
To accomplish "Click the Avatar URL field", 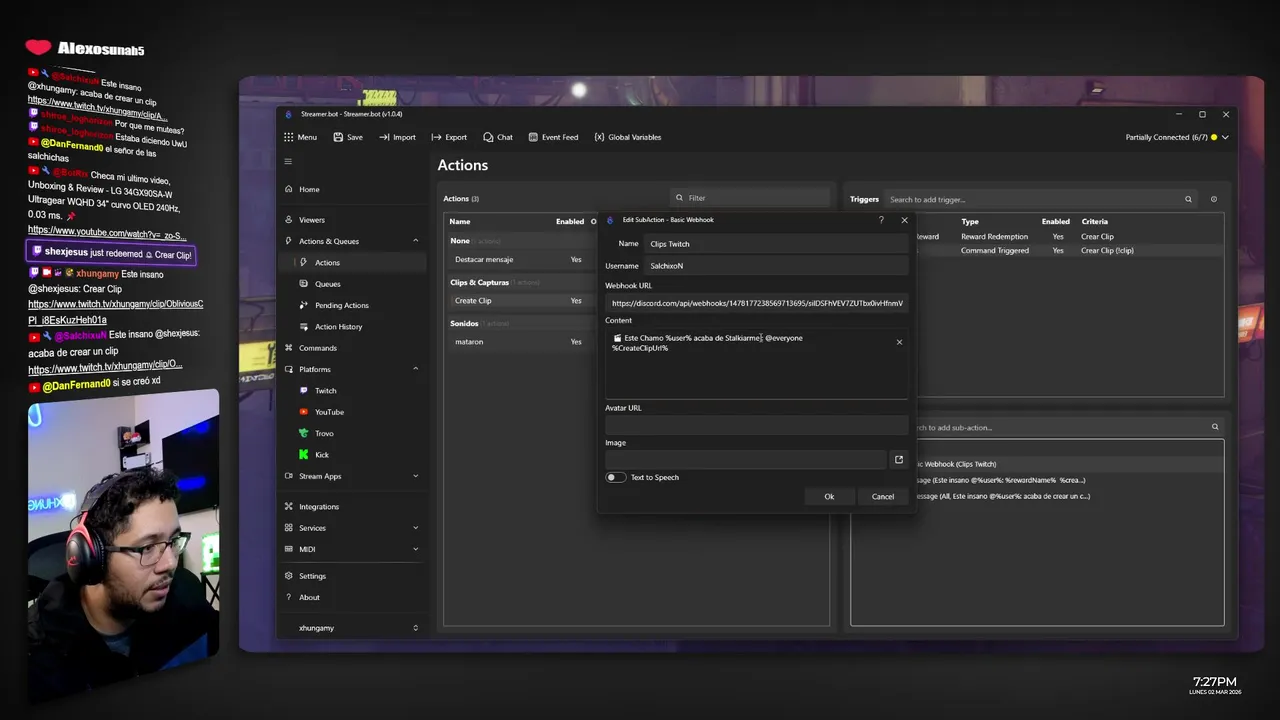I will pos(756,425).
